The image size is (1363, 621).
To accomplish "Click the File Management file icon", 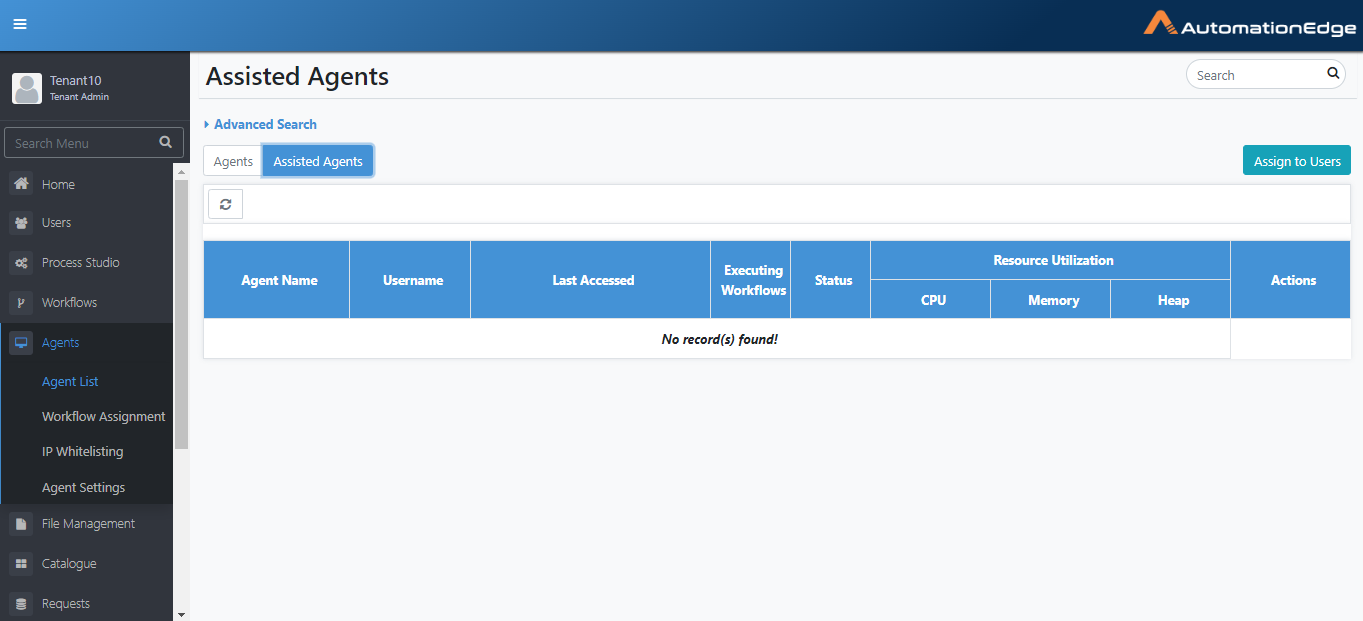I will pyautogui.click(x=21, y=523).
